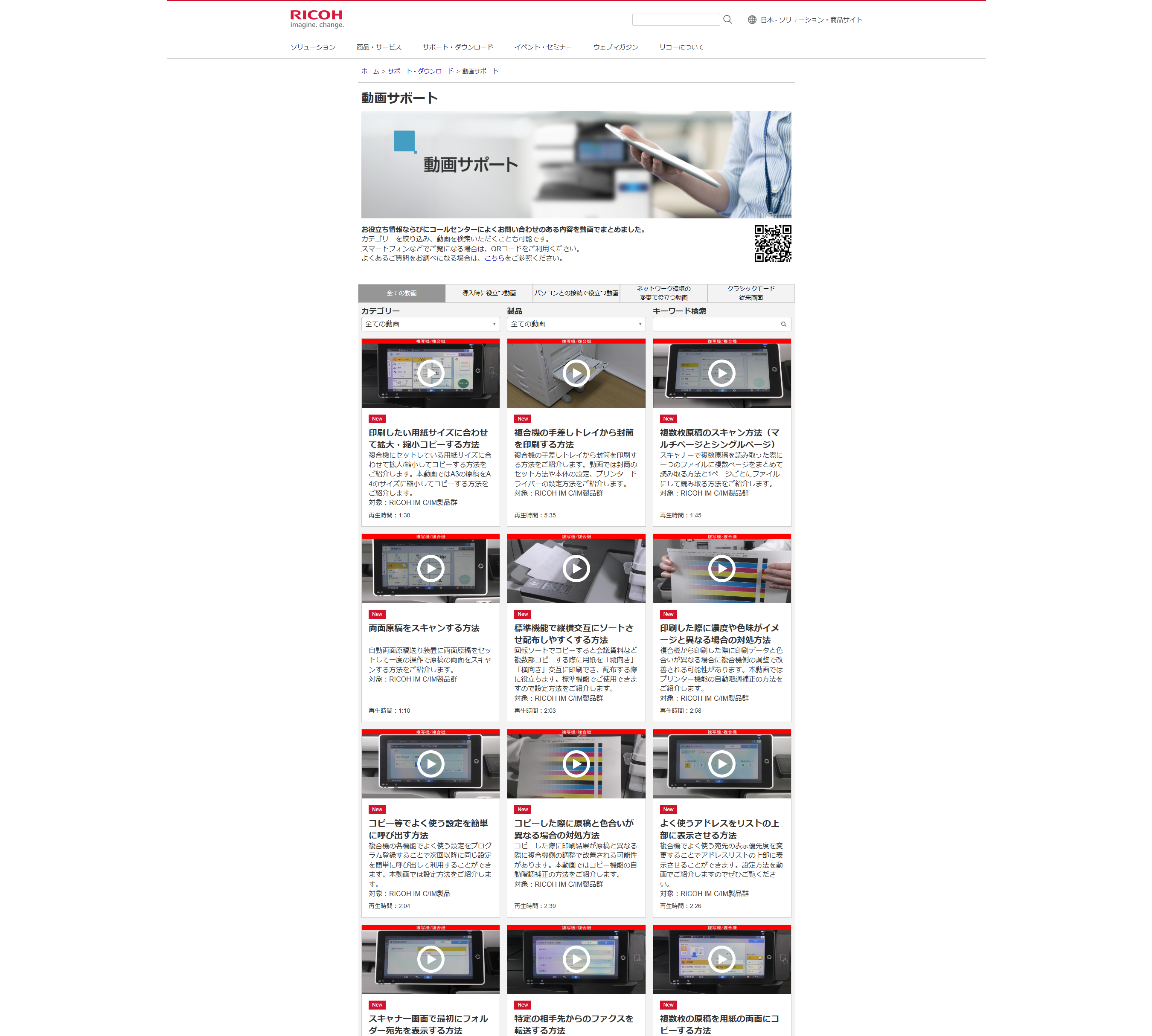Play the double-sided original scanning video

pos(430,569)
